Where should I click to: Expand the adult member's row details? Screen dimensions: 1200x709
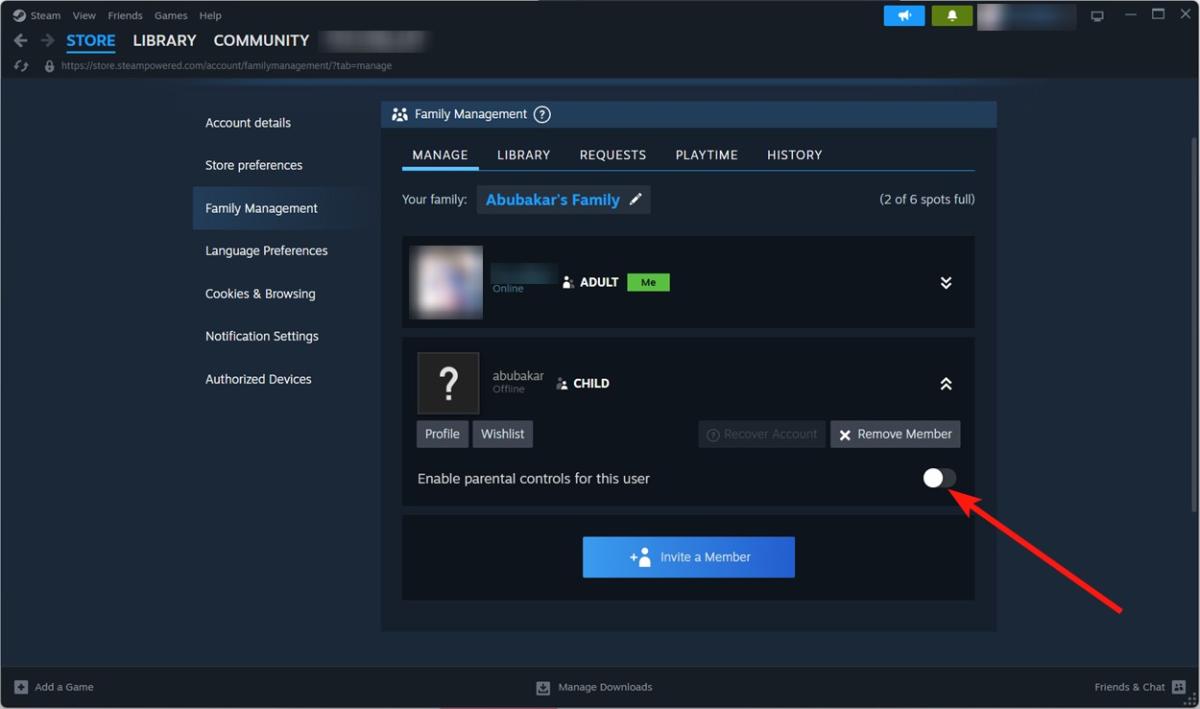(x=945, y=282)
